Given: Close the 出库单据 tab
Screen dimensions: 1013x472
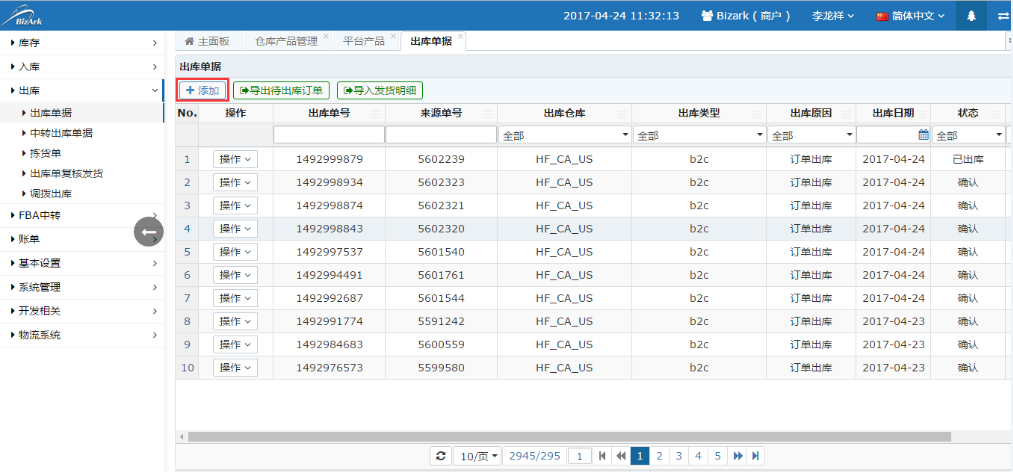Looking at the screenshot, I should [459, 36].
